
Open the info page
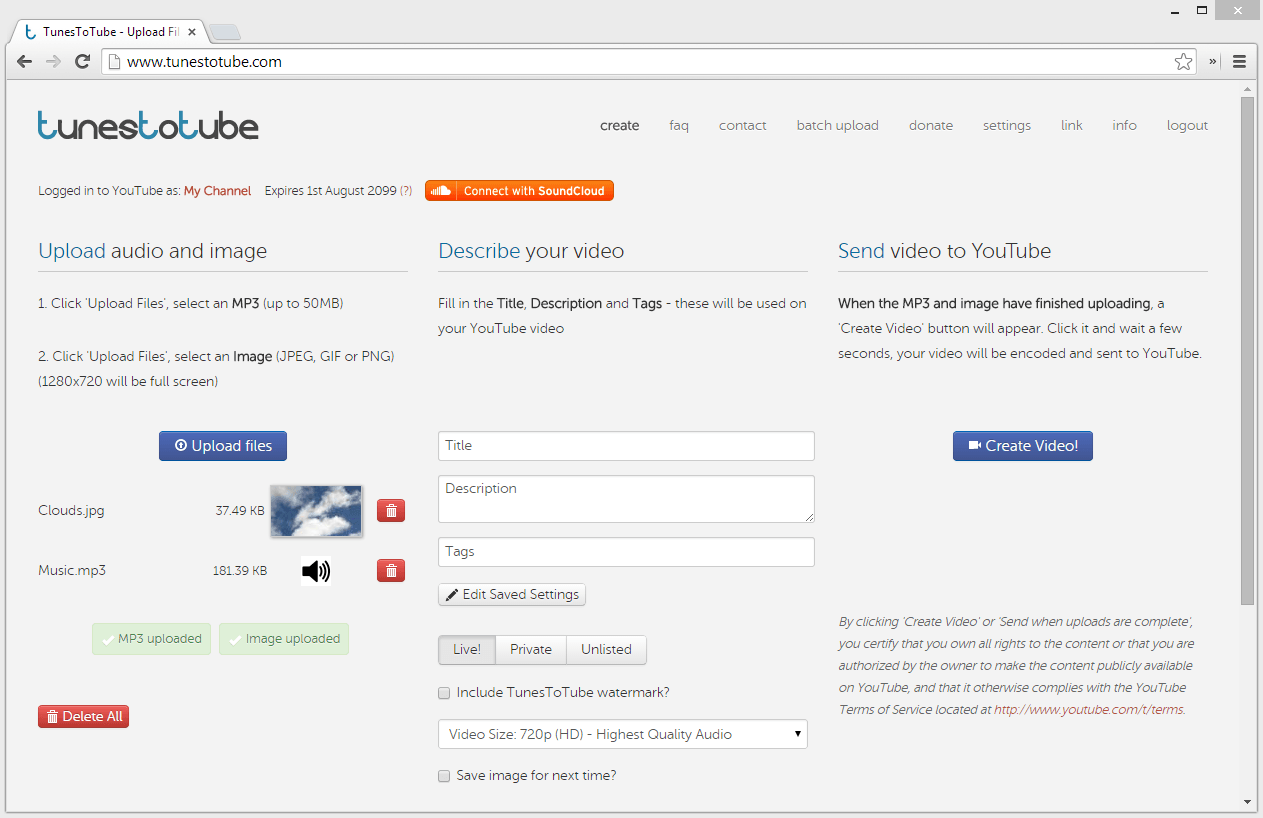[1125, 126]
